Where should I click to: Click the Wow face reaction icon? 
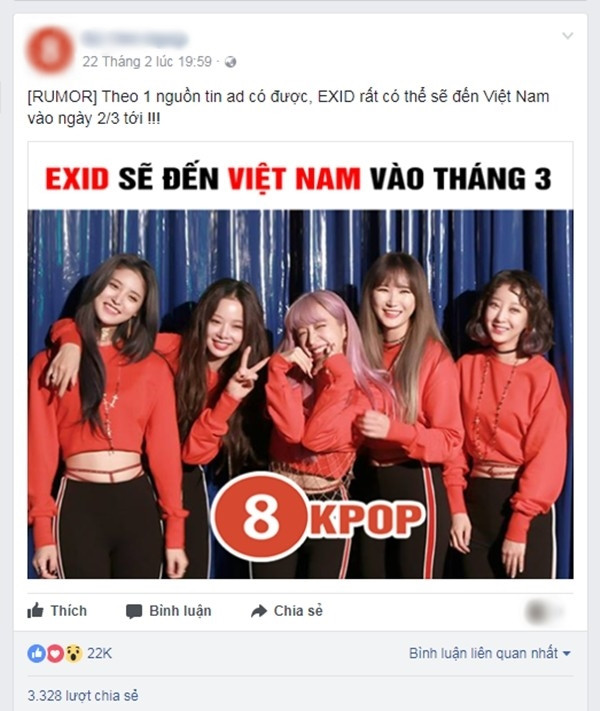click(x=73, y=653)
